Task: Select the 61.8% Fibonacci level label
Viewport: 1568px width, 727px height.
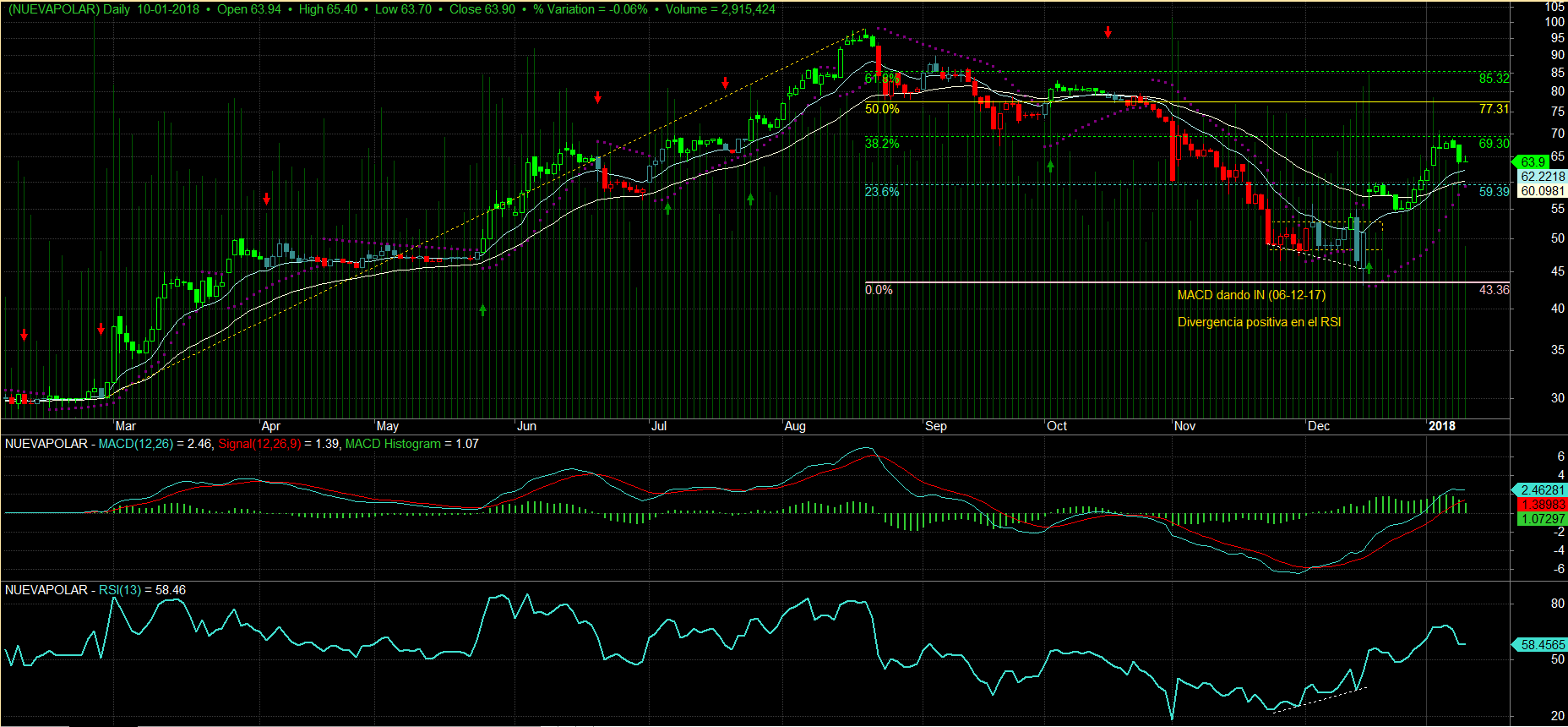Action: [882, 79]
